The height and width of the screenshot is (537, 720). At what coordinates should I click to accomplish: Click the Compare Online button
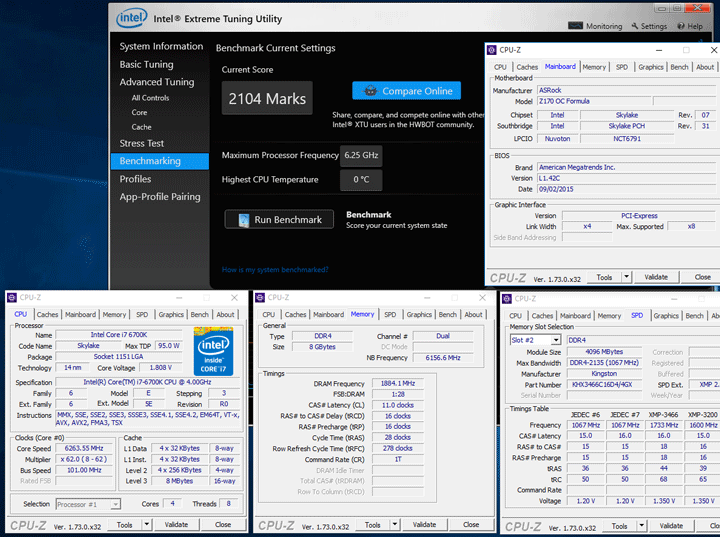(x=406, y=91)
